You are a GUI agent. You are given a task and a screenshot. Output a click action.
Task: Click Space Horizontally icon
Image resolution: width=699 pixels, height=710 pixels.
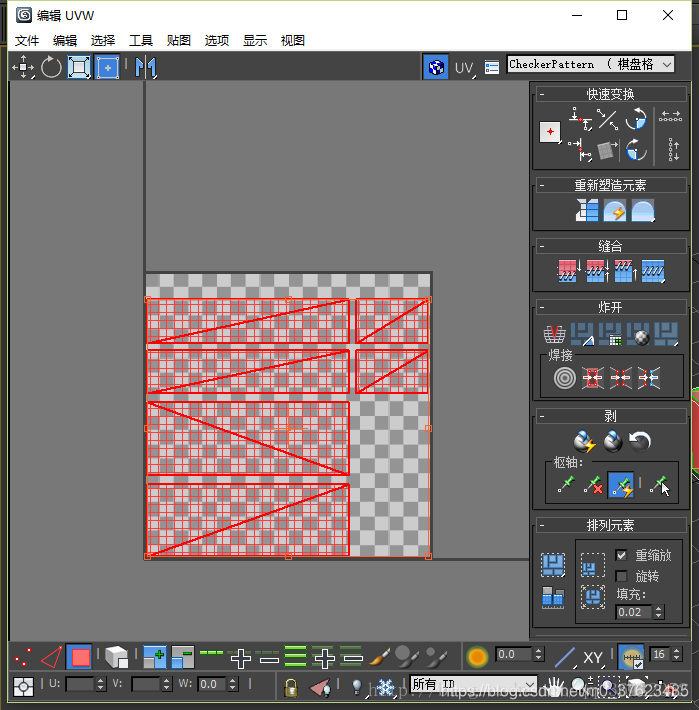tap(670, 117)
